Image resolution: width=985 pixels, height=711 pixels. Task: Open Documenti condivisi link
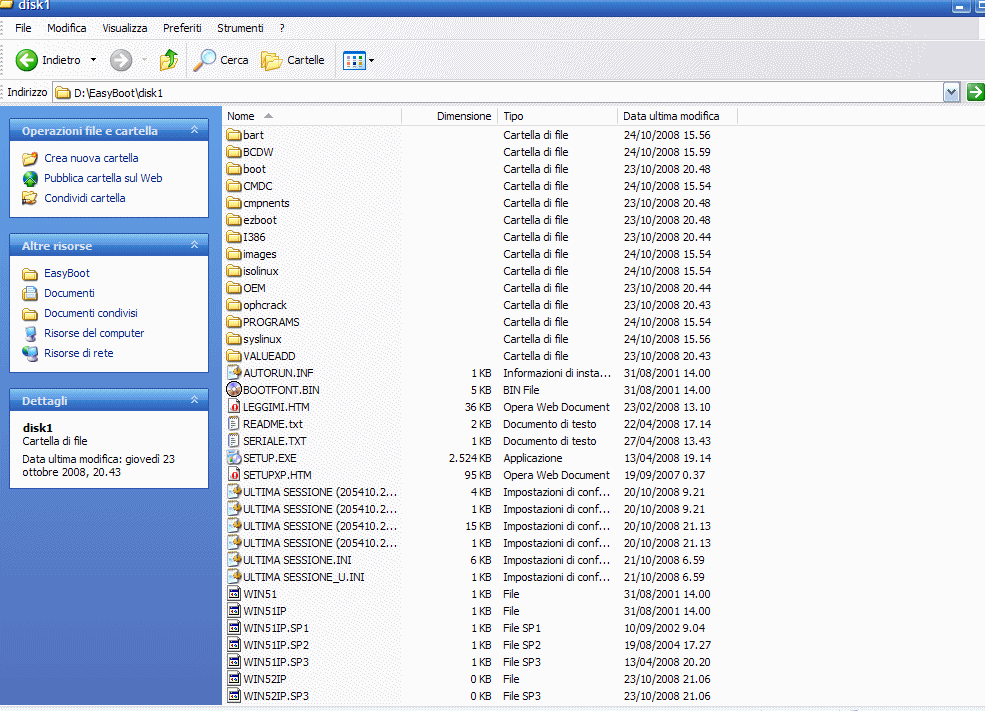coord(90,313)
